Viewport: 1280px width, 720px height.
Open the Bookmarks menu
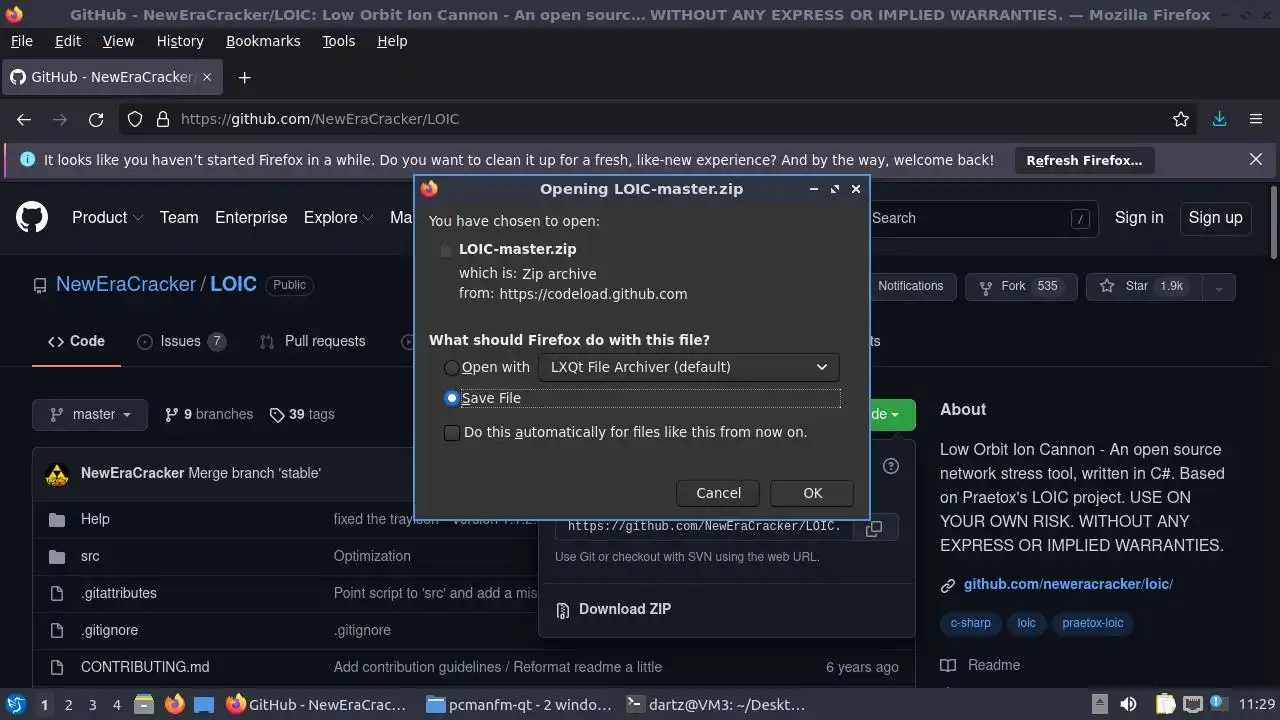tap(263, 41)
